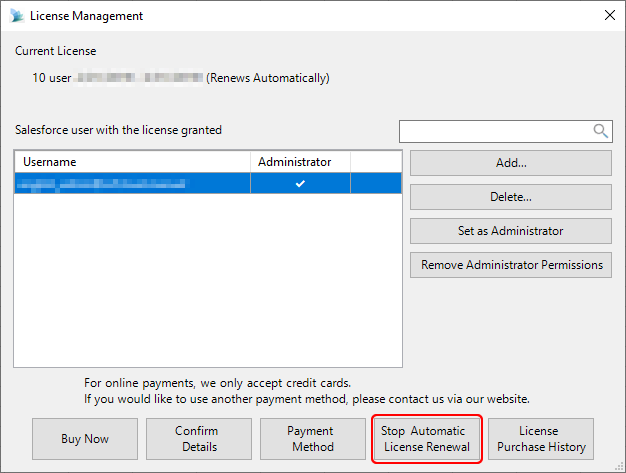Viewport: 626px width, 473px height.
Task: Stop Automatic License Renewal
Action: [x=426, y=439]
